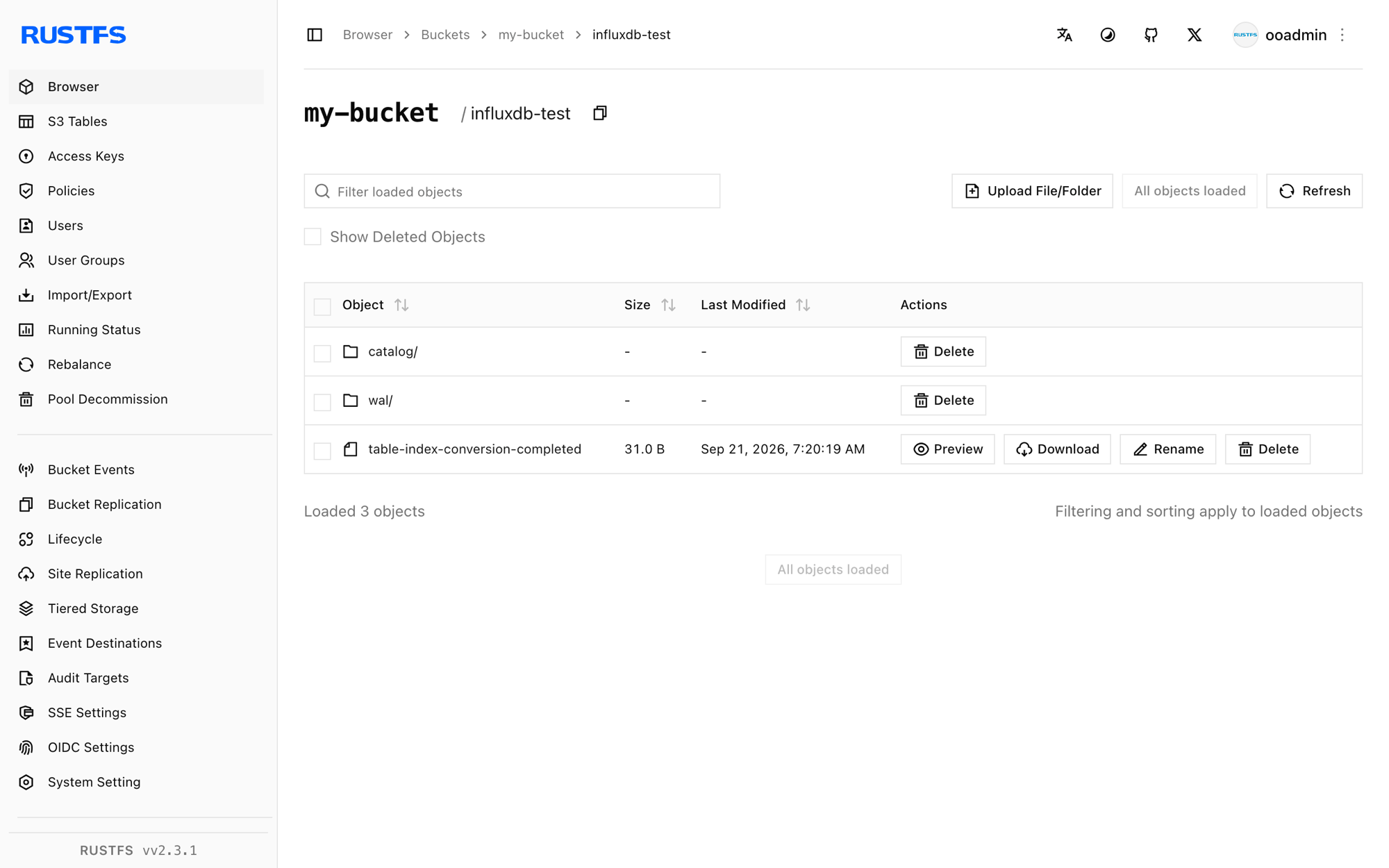Open Lifecycle in sidebar

(x=136, y=540)
